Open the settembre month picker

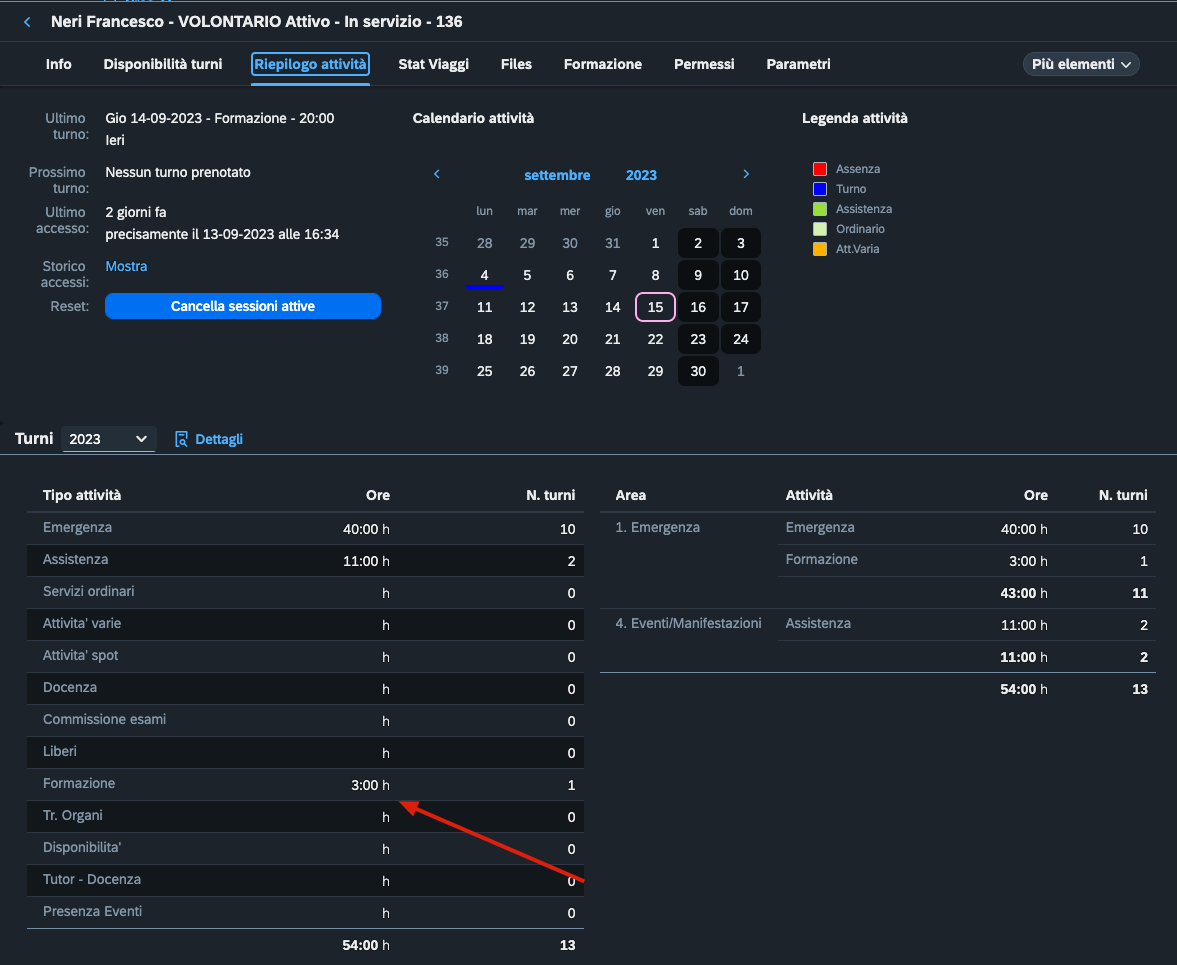tap(557, 175)
